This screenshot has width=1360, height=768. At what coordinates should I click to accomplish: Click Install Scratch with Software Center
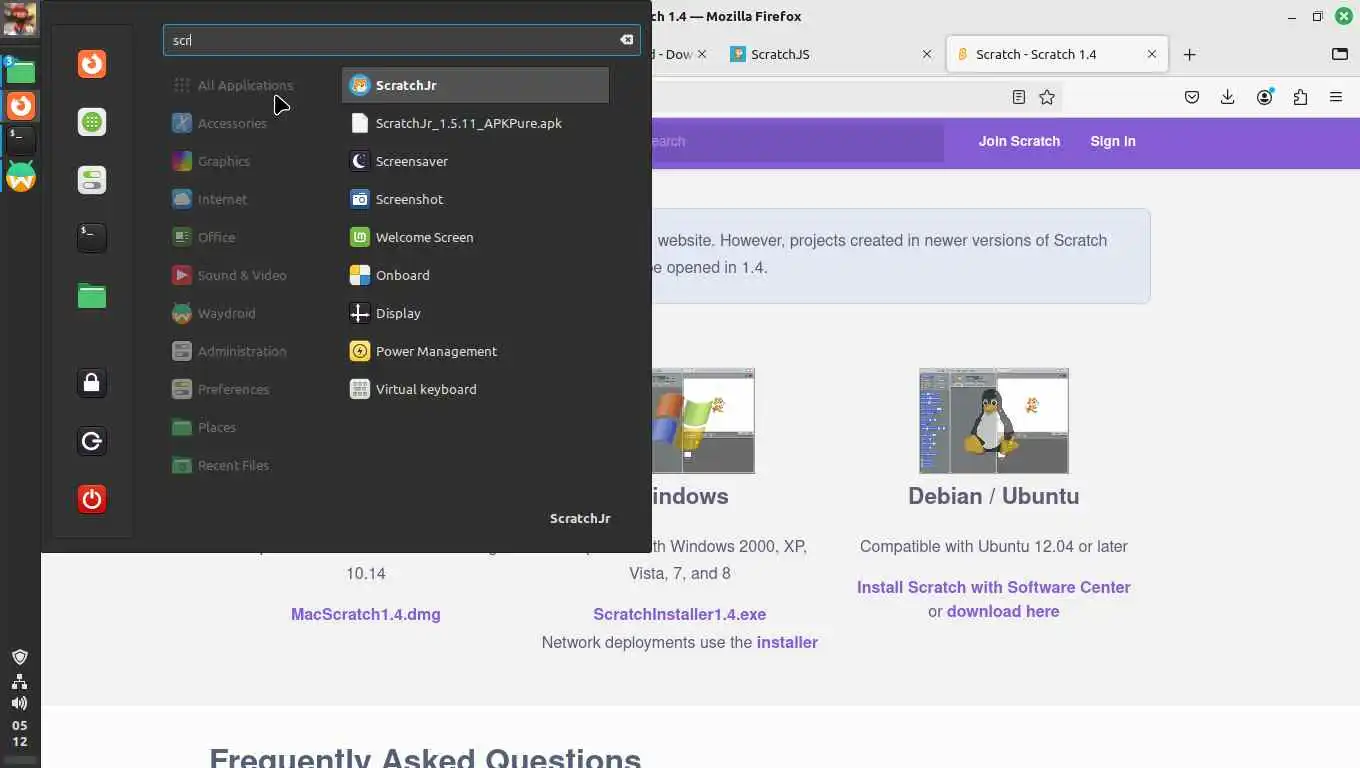click(994, 587)
